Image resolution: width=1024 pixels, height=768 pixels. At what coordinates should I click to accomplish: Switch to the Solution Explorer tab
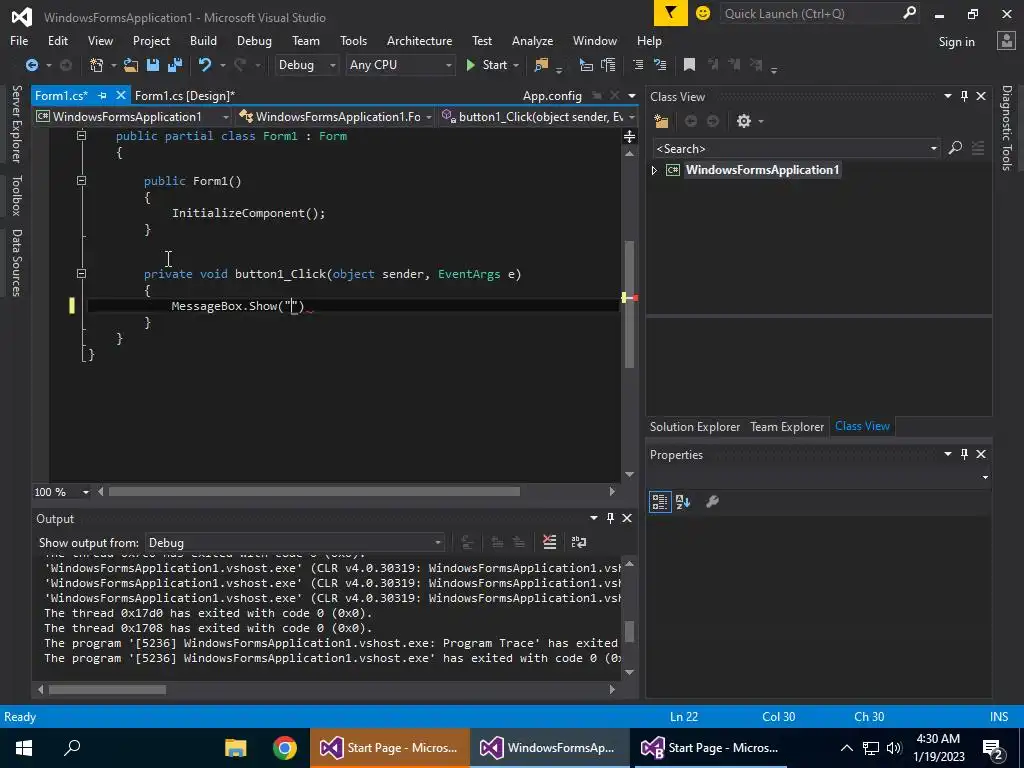[695, 426]
